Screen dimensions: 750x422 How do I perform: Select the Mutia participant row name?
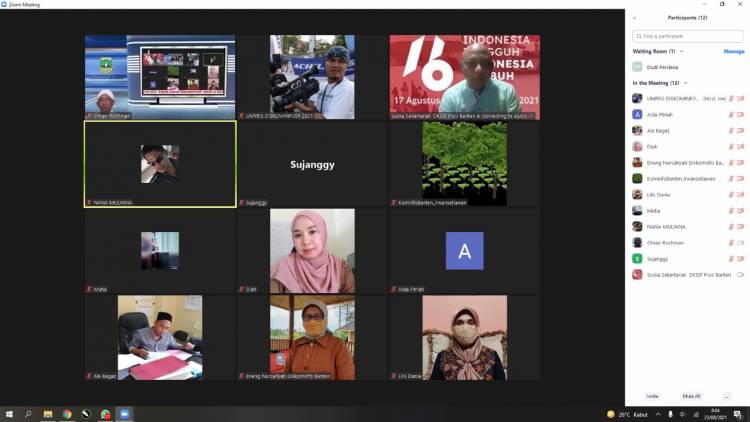(x=653, y=211)
